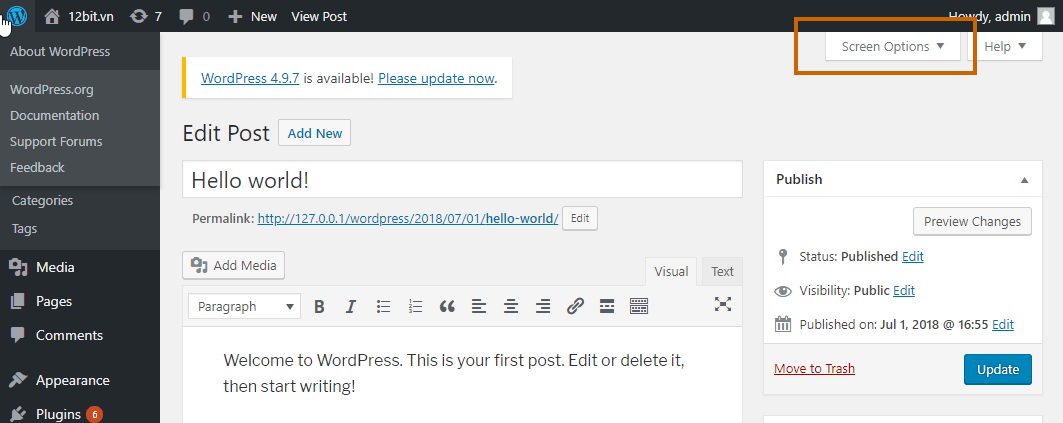Open the comments bubble in admin bar

click(195, 16)
